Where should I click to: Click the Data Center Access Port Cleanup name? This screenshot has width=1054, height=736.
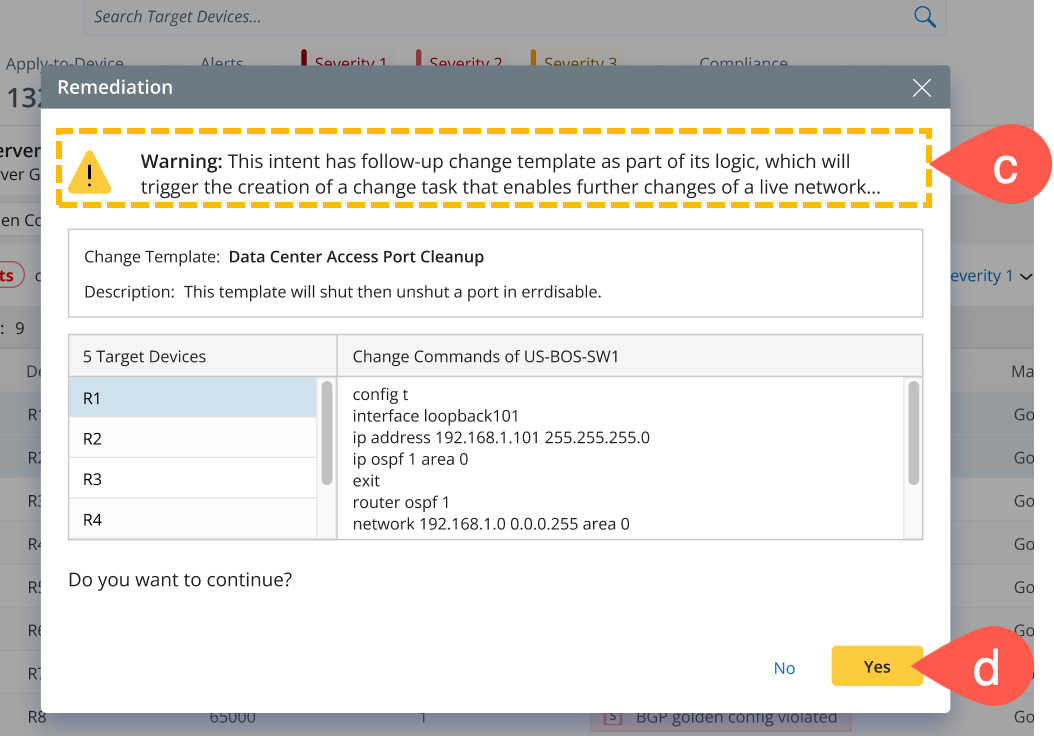click(356, 257)
